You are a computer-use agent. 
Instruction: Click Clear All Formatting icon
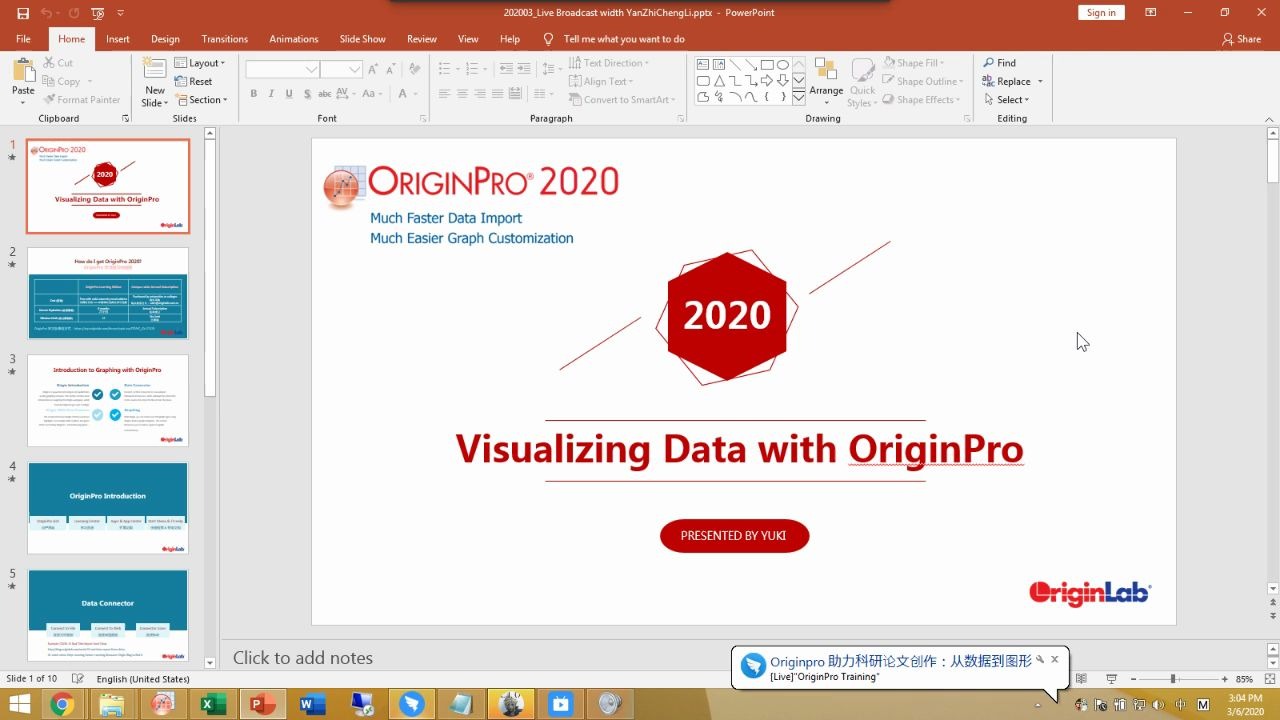(x=413, y=69)
